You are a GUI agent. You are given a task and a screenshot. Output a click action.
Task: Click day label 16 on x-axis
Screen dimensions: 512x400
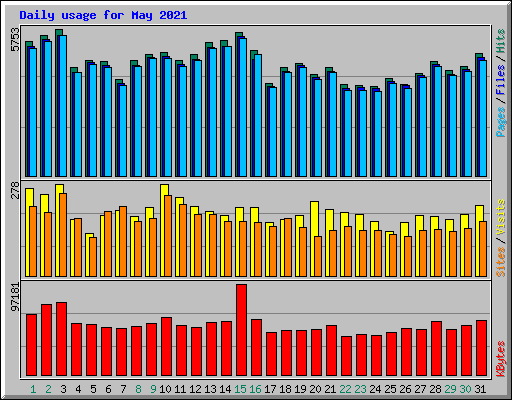coord(255,389)
